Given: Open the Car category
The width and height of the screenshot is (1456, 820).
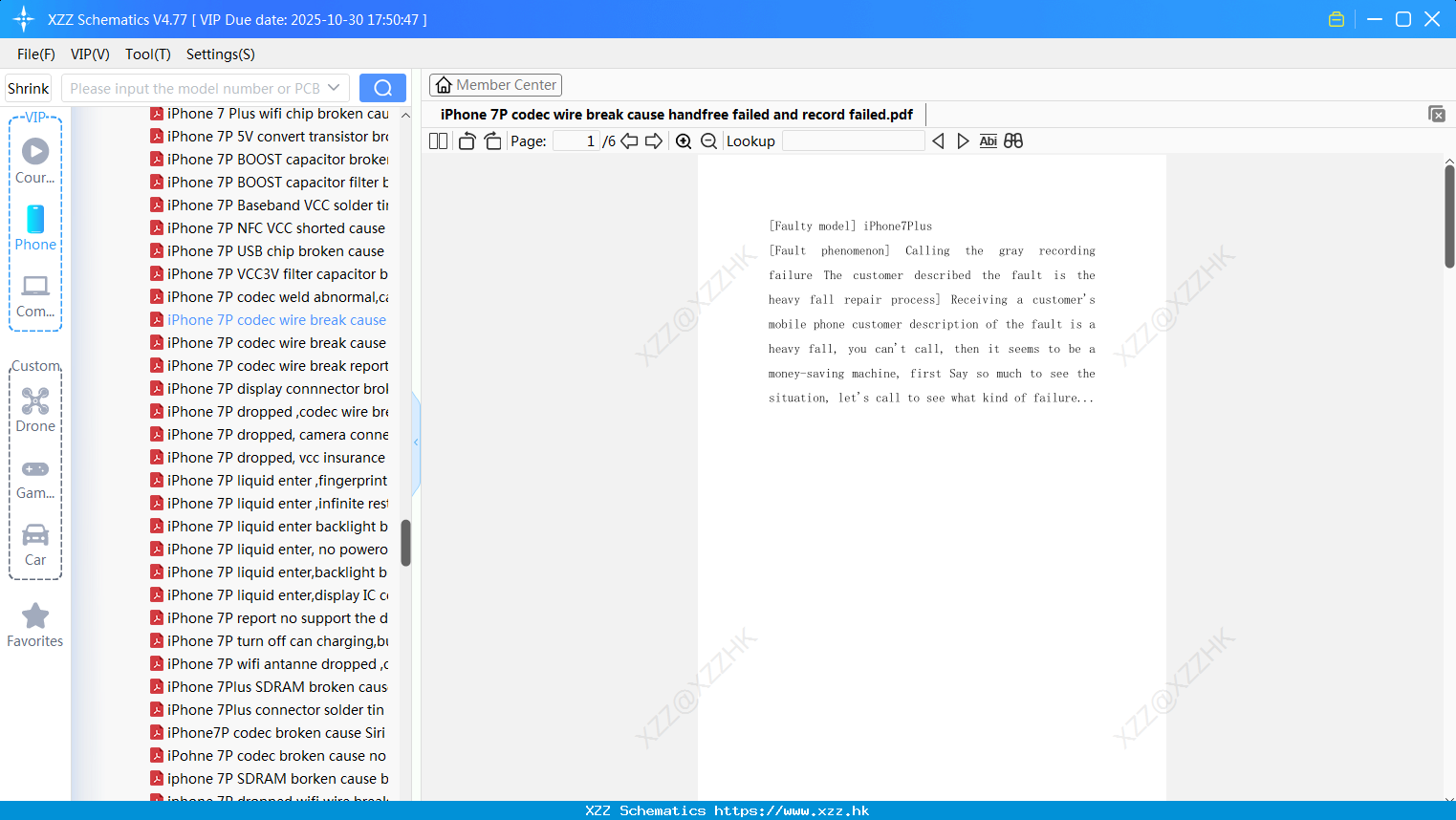Looking at the screenshot, I should coord(35,546).
